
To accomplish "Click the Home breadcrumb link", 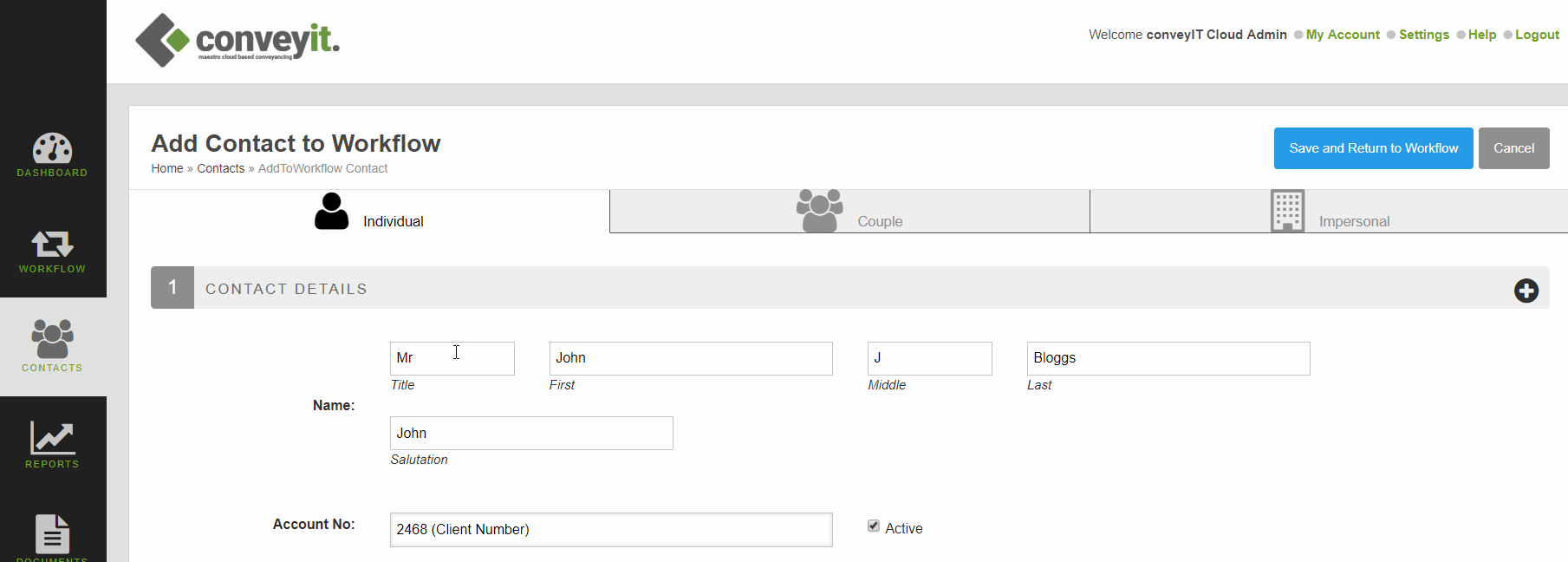I will tap(167, 168).
